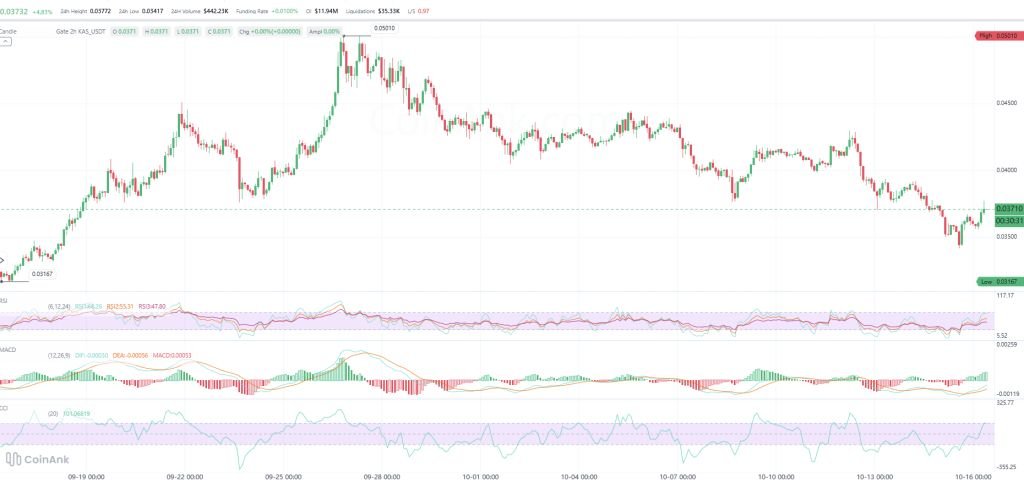Viewport: 1024px width, 484px height.
Task: Click the DIF:-0.00030 legend value
Action: point(93,355)
